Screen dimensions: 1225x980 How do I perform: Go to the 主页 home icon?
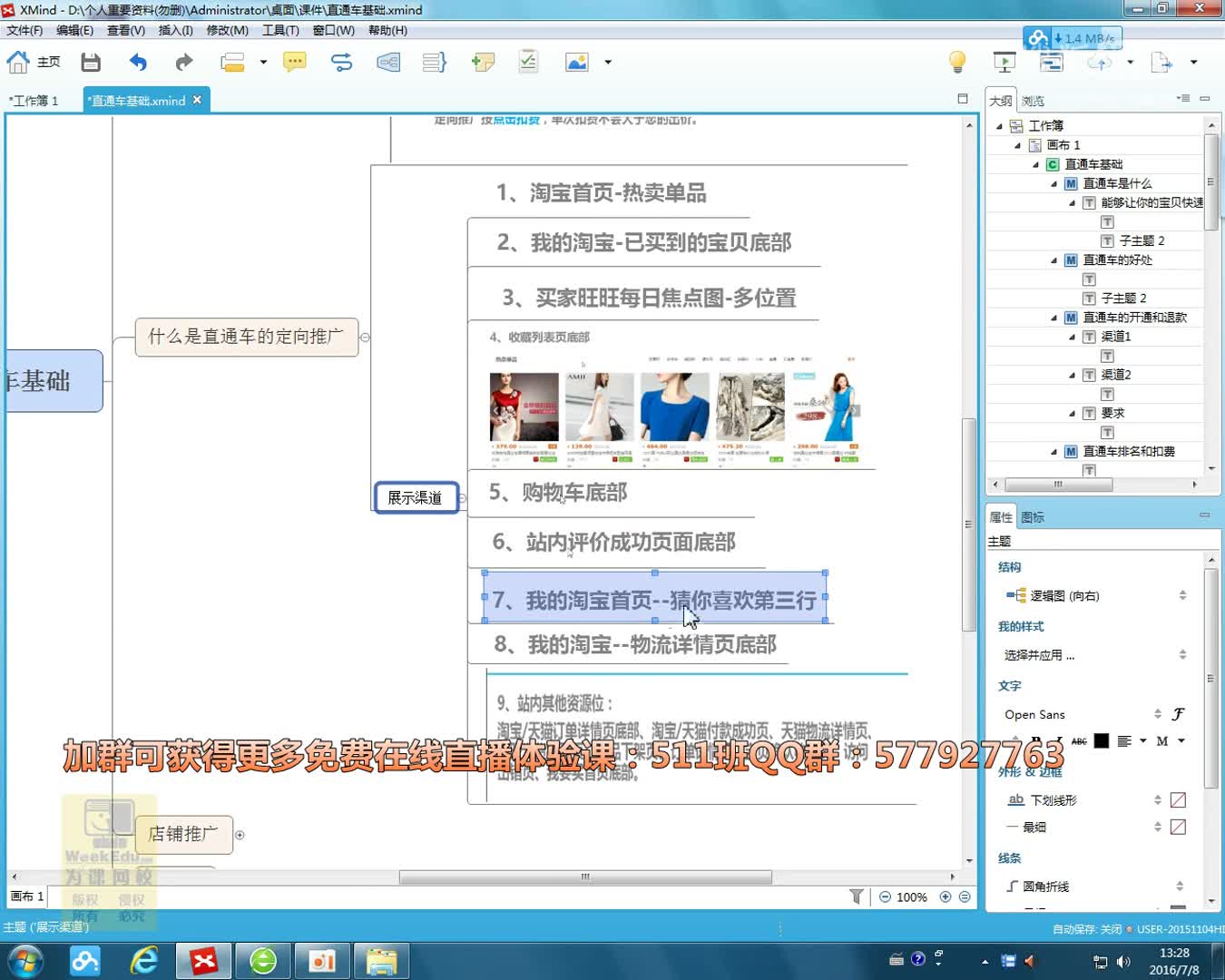(x=18, y=62)
